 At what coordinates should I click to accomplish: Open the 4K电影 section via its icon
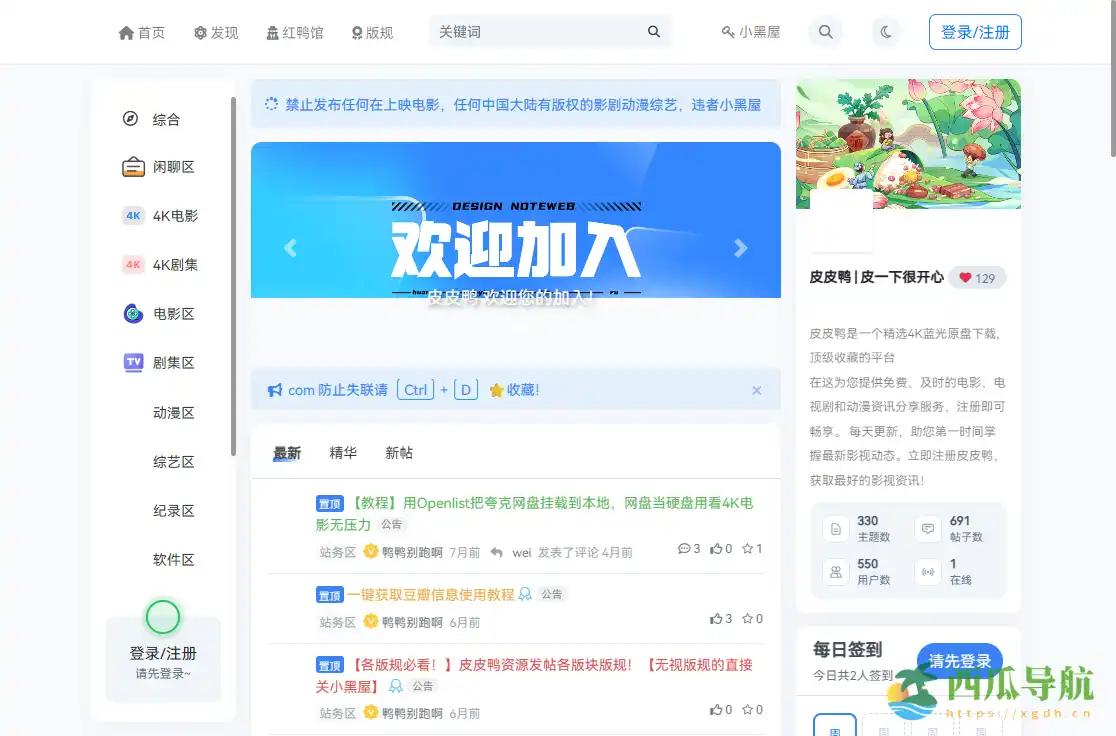[x=131, y=215]
